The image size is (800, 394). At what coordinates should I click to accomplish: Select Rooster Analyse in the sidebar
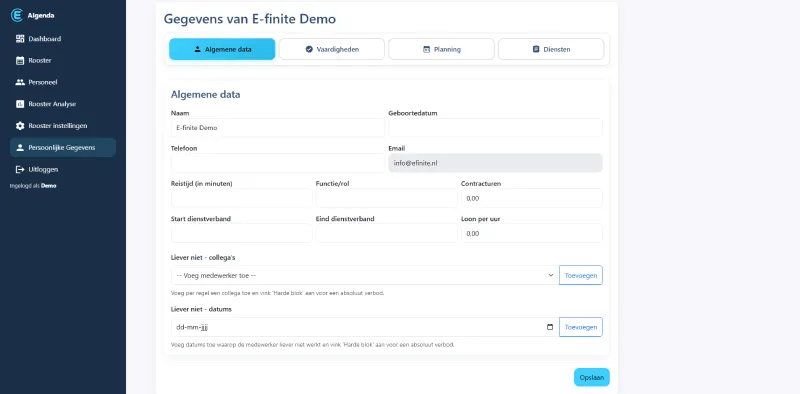tap(63, 104)
